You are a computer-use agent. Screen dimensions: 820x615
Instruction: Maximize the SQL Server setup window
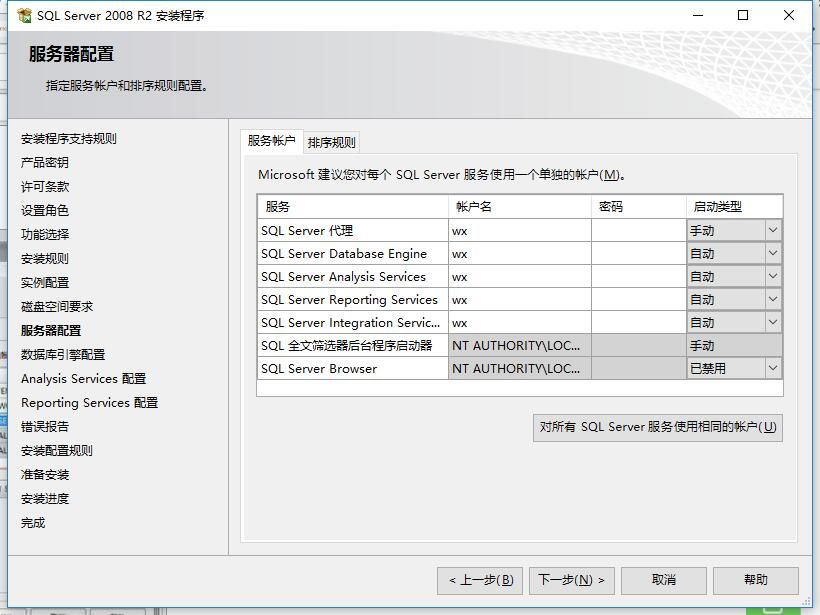(743, 15)
